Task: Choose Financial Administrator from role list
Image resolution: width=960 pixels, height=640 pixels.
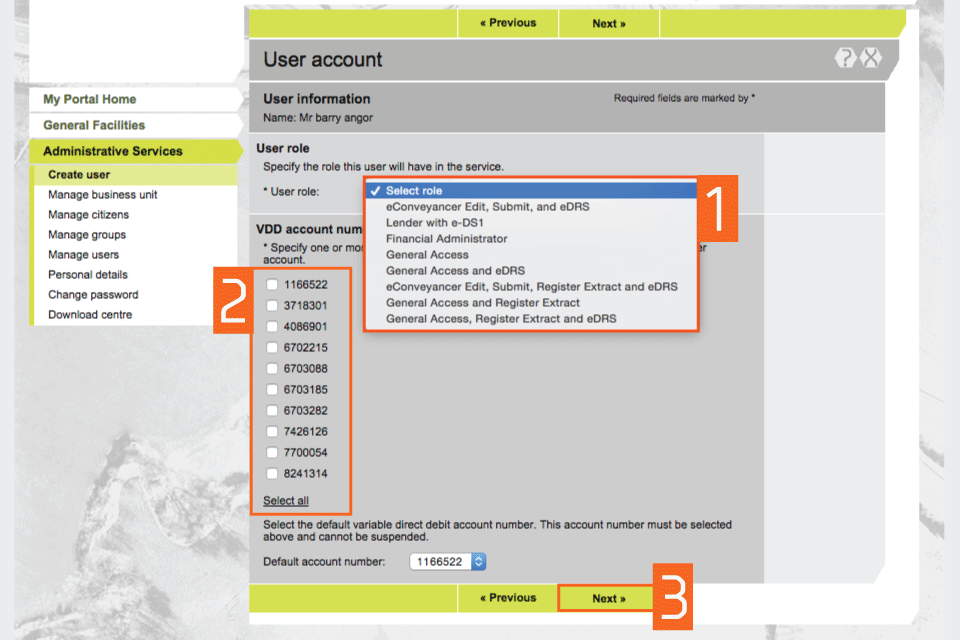Action: 446,239
